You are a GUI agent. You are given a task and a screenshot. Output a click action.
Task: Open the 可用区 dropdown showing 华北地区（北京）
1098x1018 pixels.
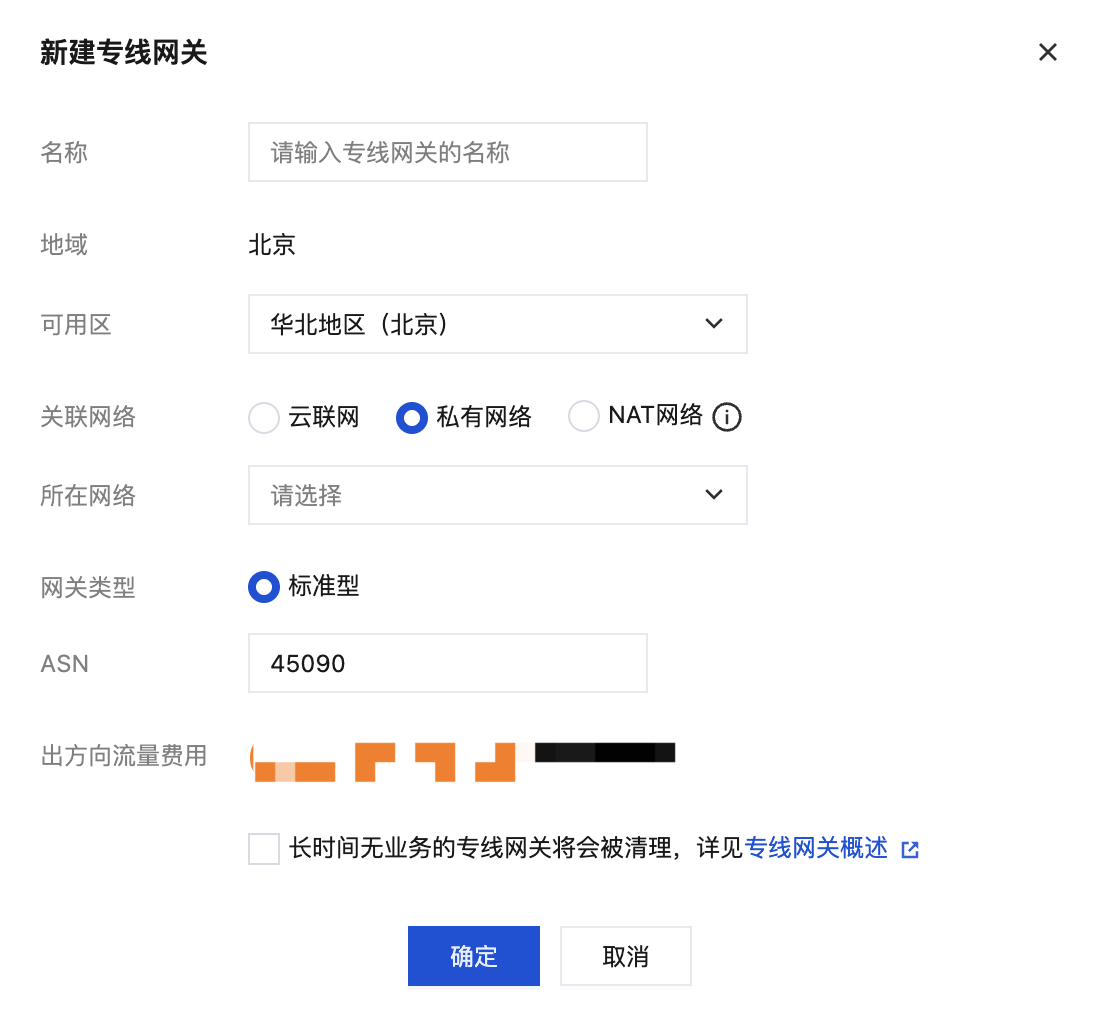click(480, 324)
